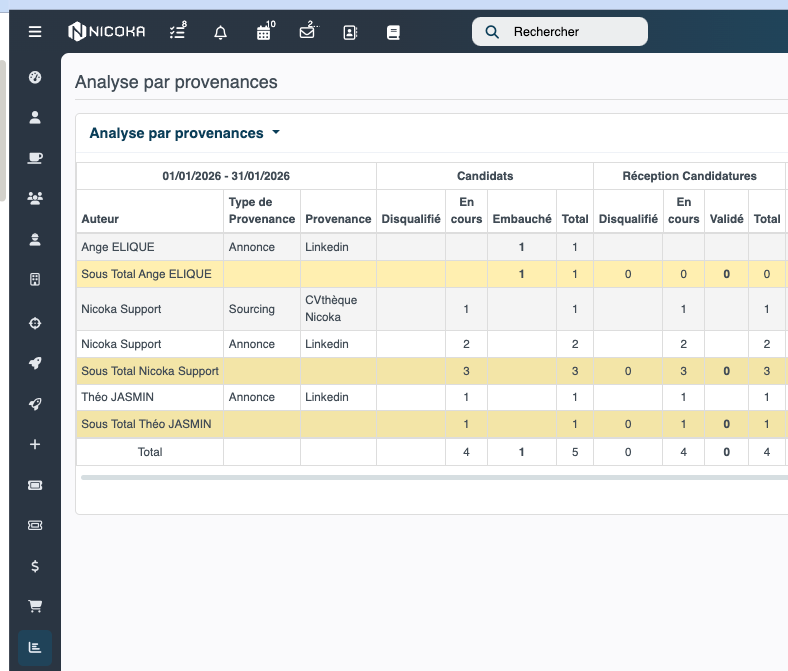Screen dimensions: 788x671
Task: Select the reports chart icon in sidebar
Action: click(35, 647)
